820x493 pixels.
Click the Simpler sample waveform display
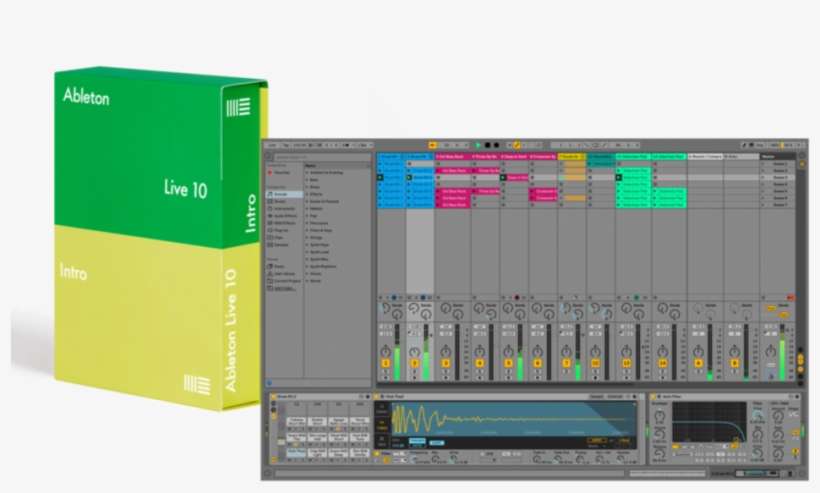click(512, 420)
